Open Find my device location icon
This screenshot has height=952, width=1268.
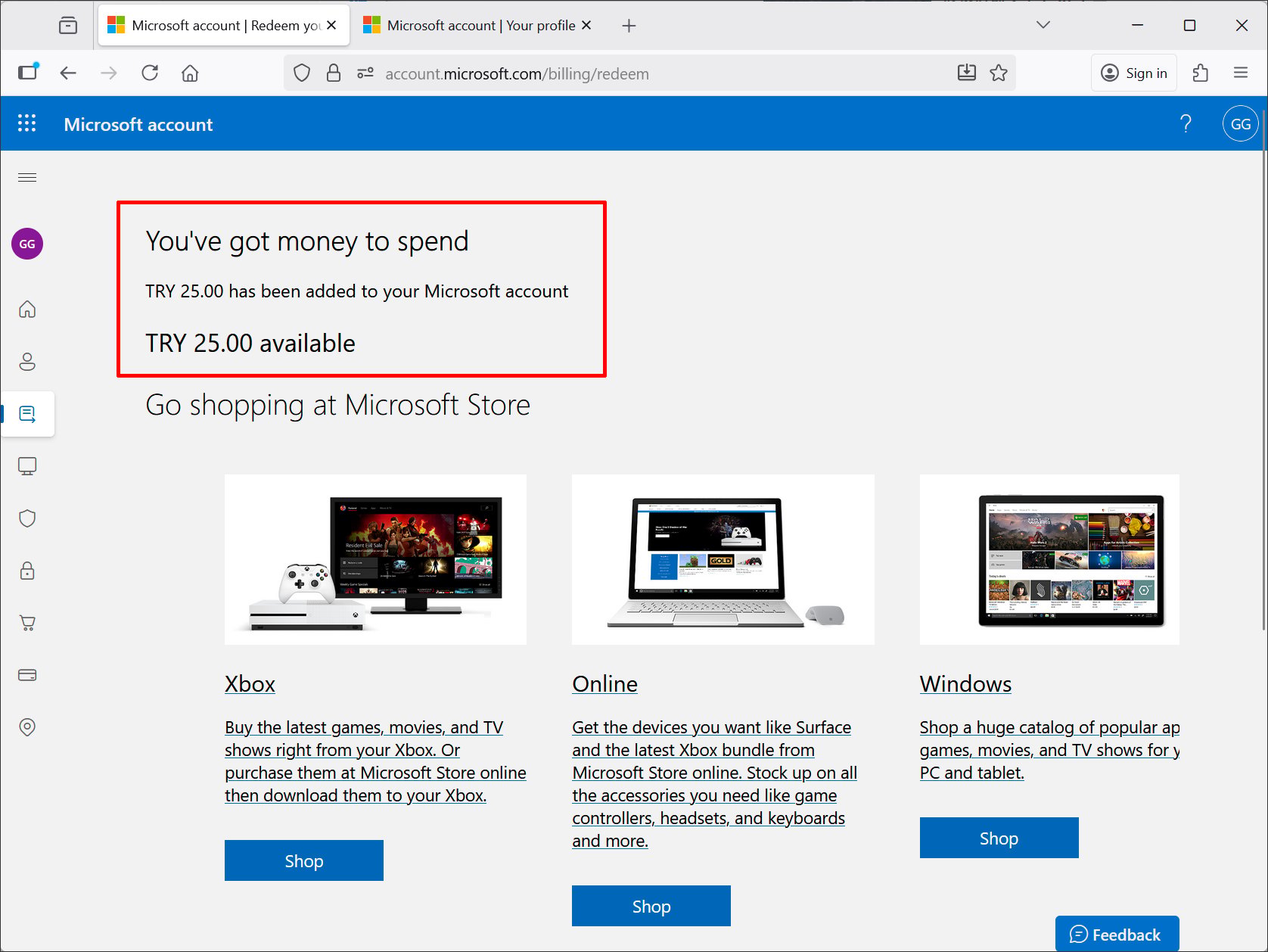click(x=27, y=727)
